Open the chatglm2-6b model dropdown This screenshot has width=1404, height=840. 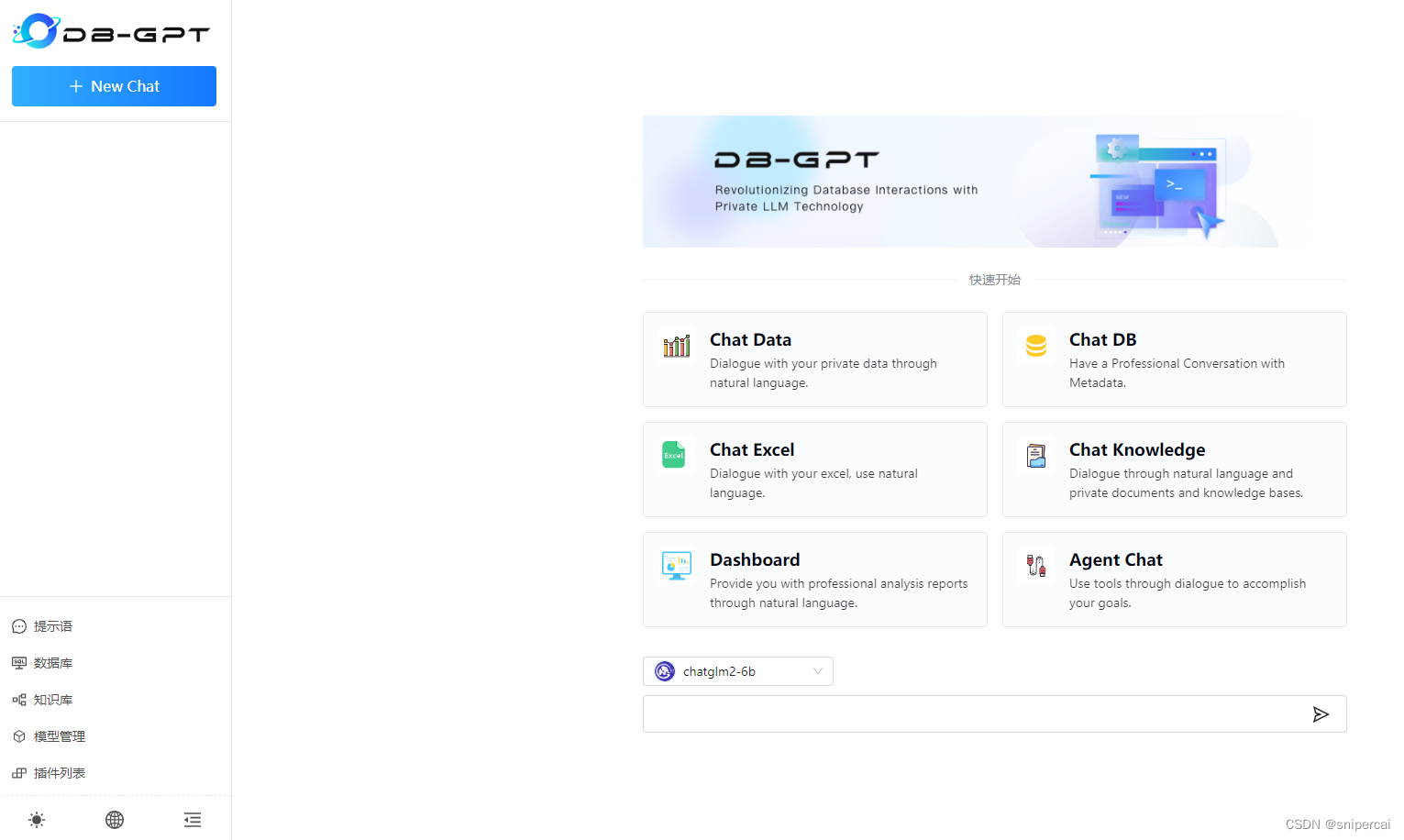[x=738, y=671]
